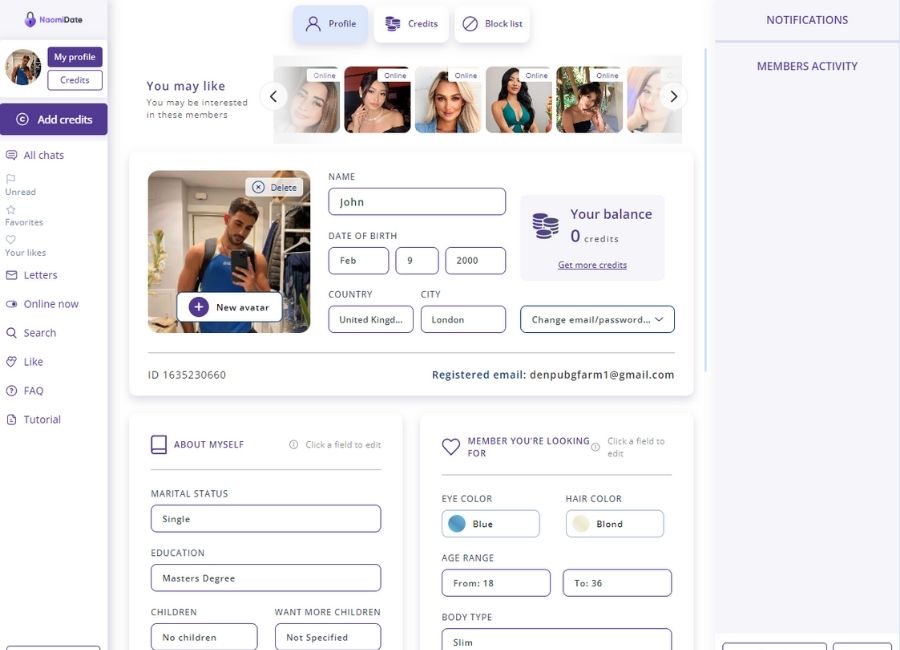The image size is (900, 650).
Task: Open the Unread flag icon
Action: pos(10,179)
